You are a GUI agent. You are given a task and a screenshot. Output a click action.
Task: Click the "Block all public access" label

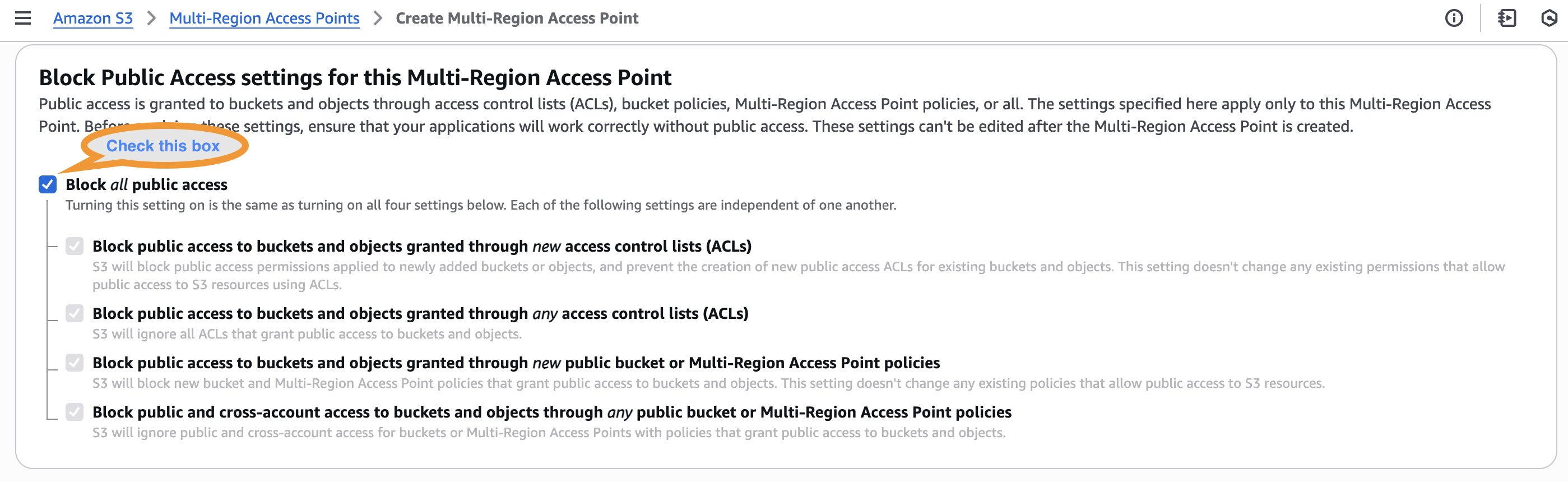[x=146, y=184]
